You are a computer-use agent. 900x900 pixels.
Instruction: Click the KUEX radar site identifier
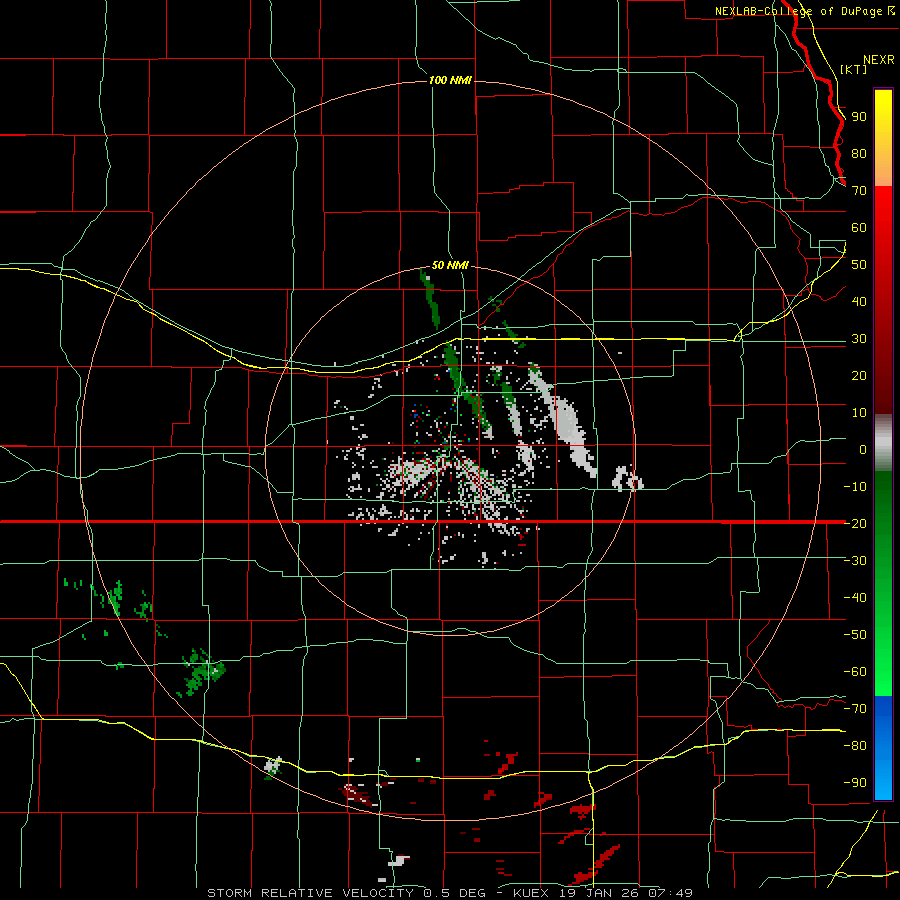coord(530,893)
